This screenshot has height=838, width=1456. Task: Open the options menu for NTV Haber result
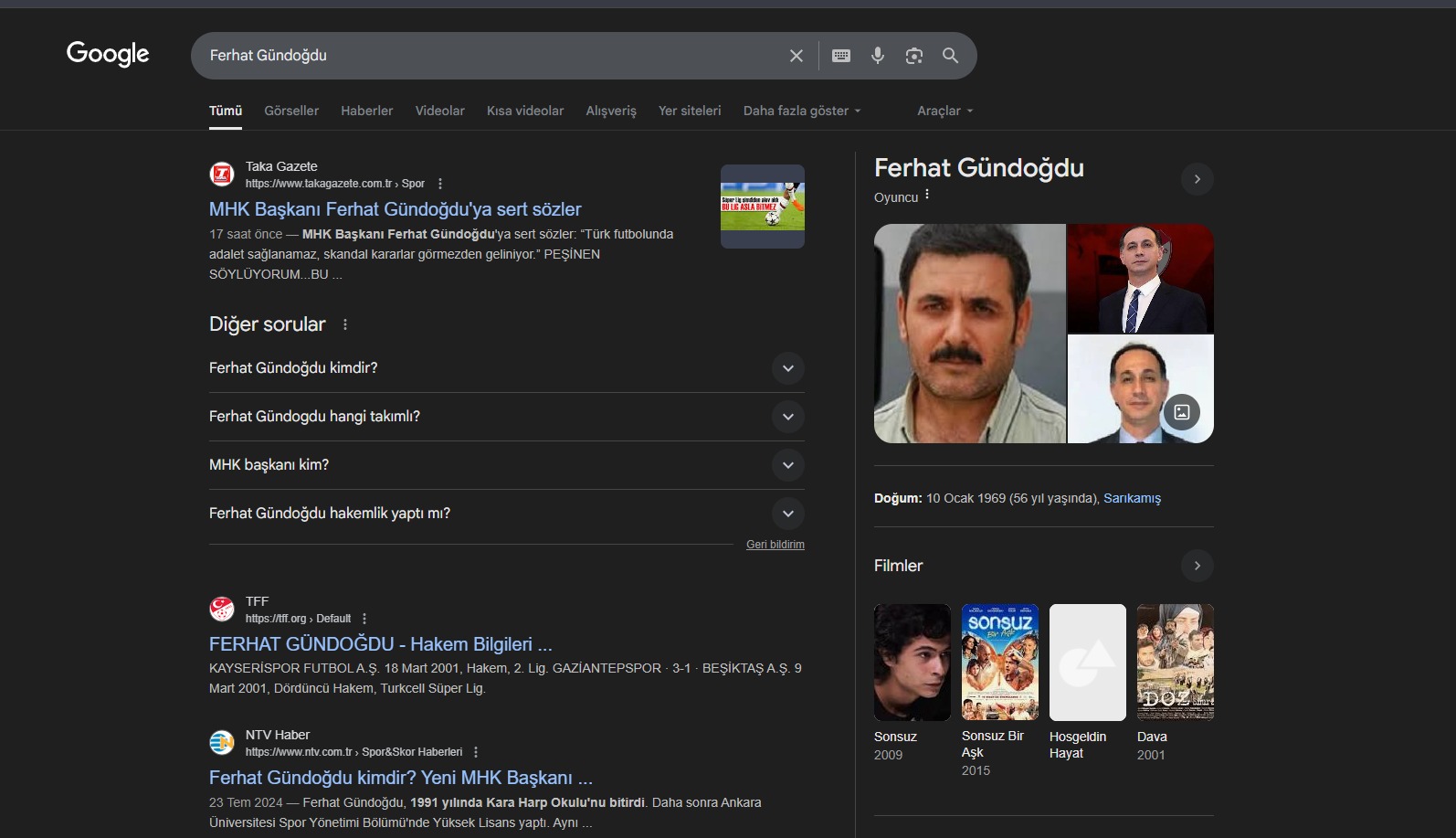pos(476,752)
